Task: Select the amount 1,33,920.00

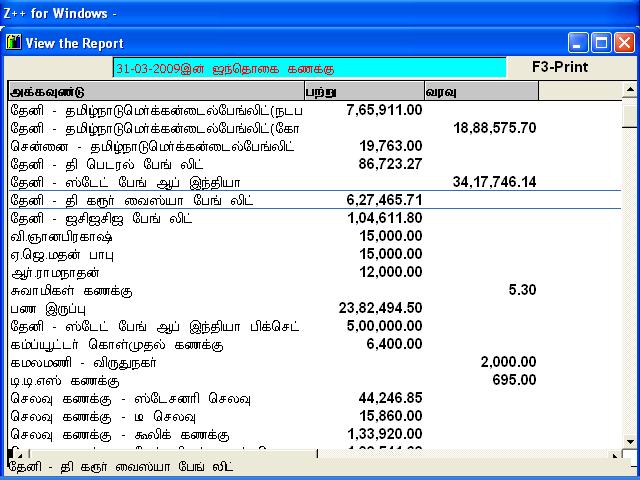Action: (x=385, y=433)
